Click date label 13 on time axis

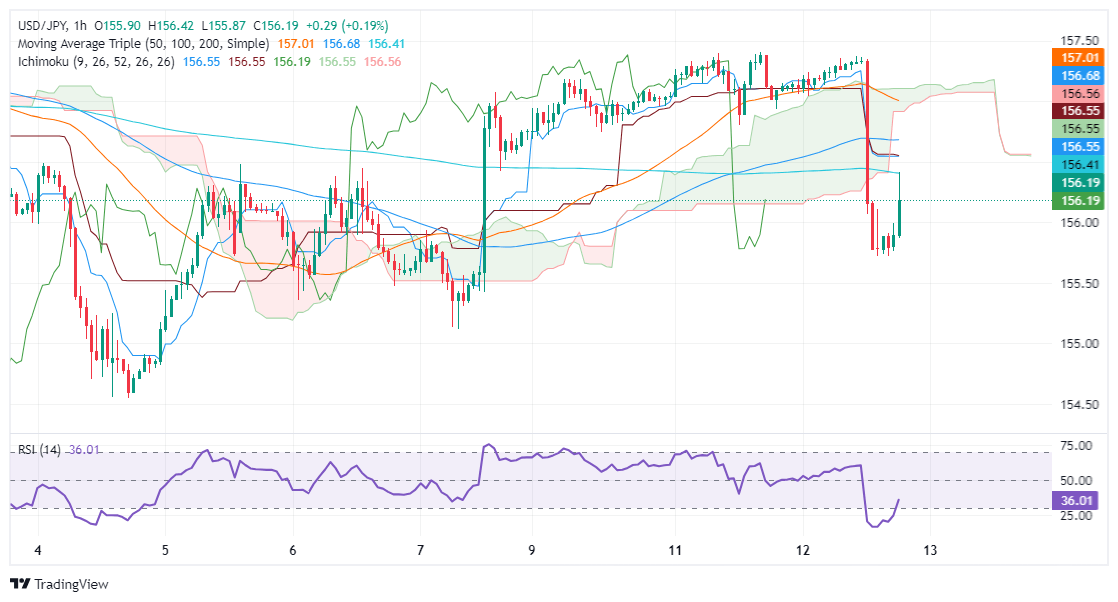coord(929,551)
